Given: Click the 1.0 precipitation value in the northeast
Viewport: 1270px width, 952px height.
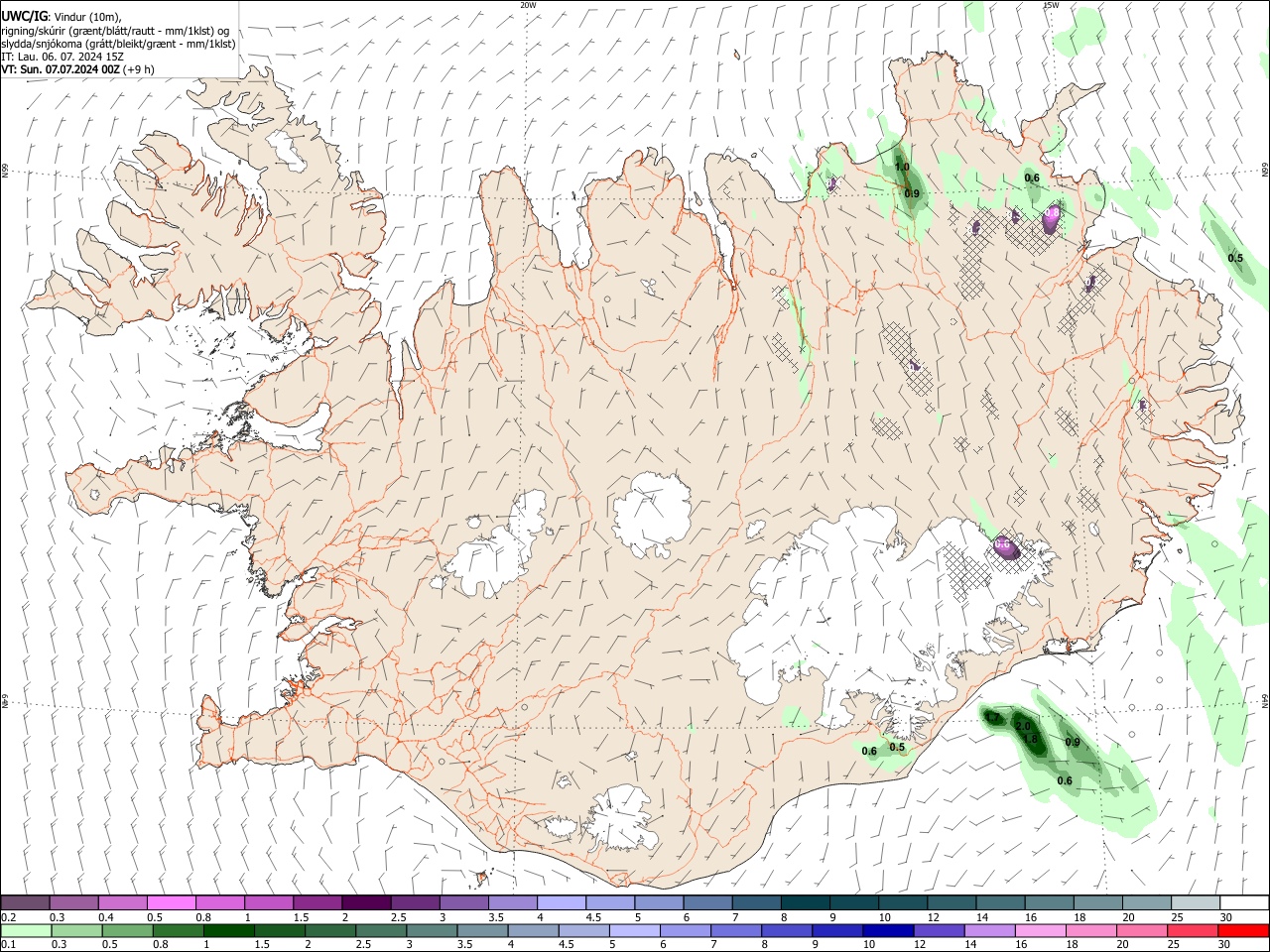Looking at the screenshot, I should [902, 167].
